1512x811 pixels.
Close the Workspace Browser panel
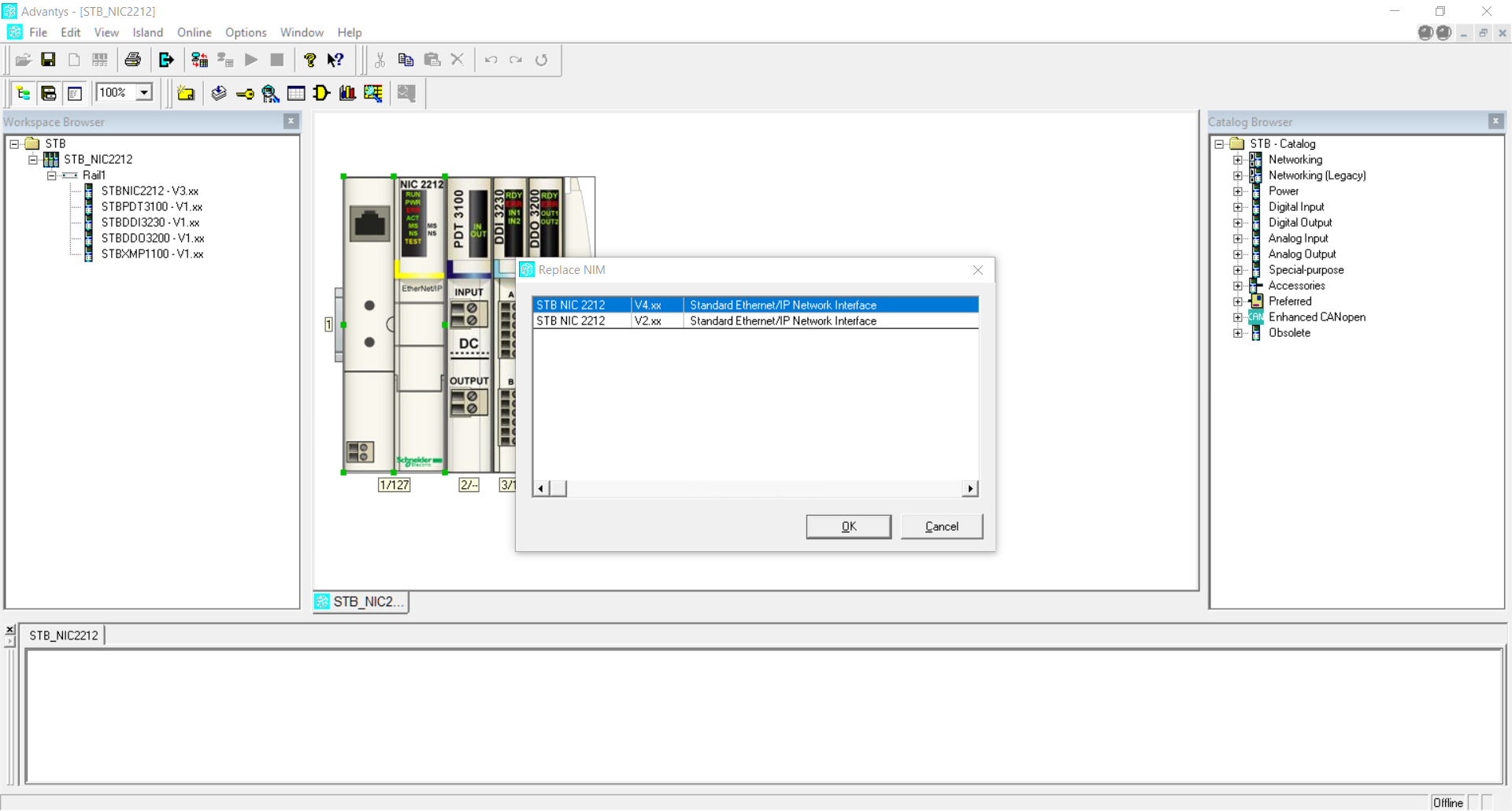[291, 121]
